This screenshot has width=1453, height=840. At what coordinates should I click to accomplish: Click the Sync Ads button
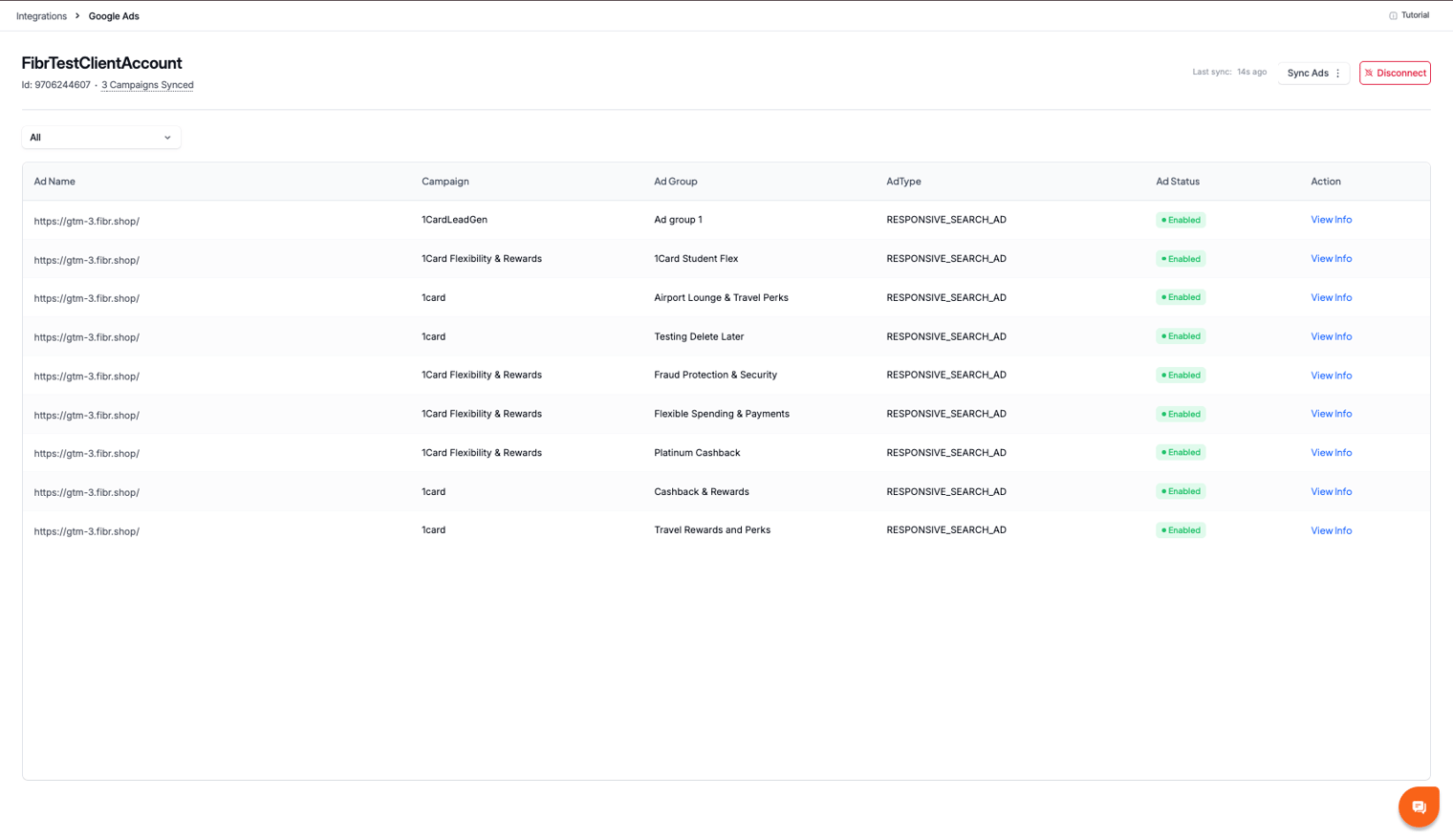coord(1307,74)
